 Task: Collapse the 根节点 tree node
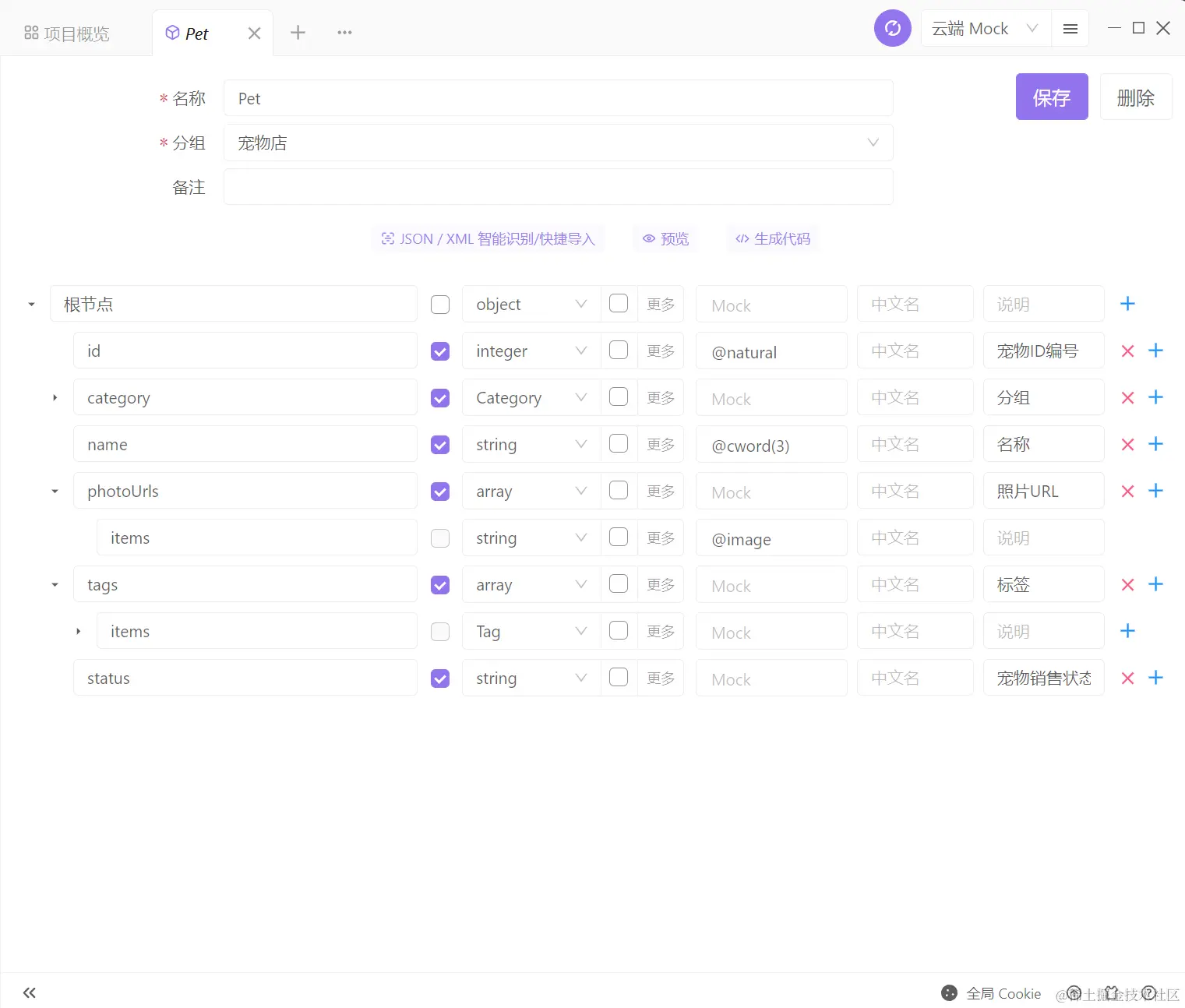[31, 305]
